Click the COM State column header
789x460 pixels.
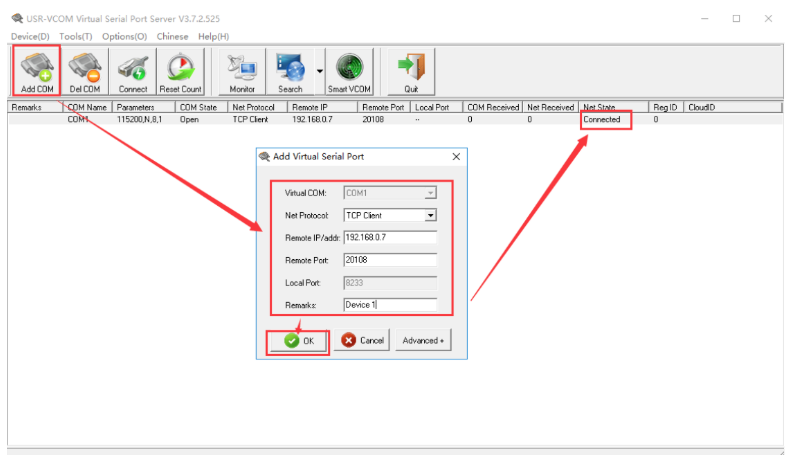click(x=201, y=107)
